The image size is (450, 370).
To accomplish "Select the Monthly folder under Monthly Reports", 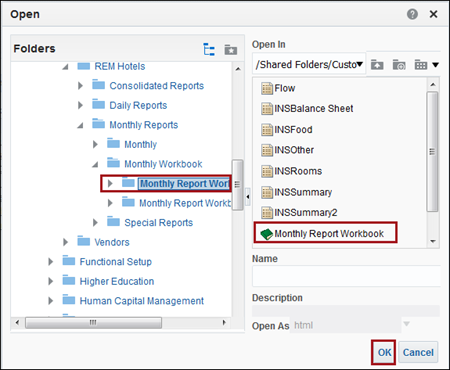I will click(140, 144).
